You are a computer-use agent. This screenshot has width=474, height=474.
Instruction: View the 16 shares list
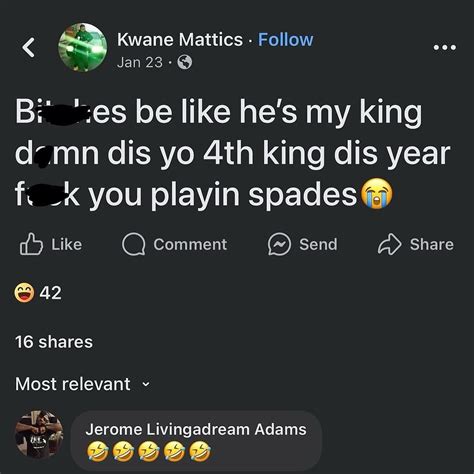[x=54, y=342]
